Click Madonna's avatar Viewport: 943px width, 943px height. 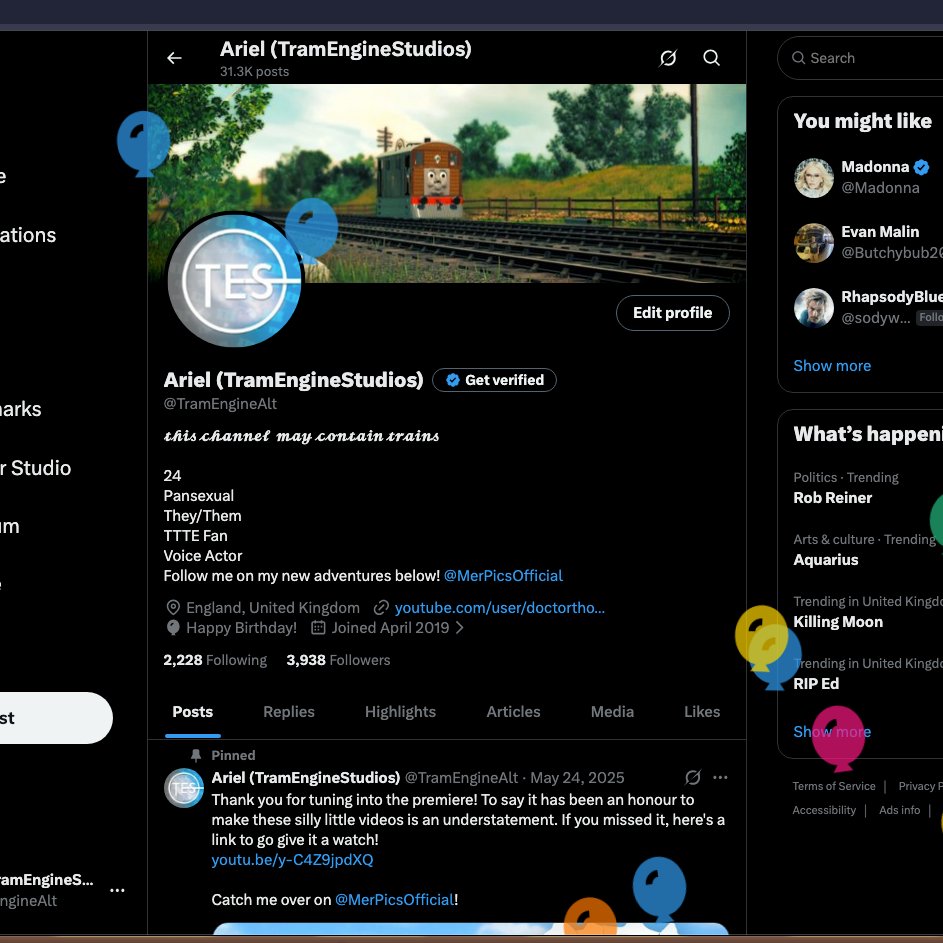814,178
